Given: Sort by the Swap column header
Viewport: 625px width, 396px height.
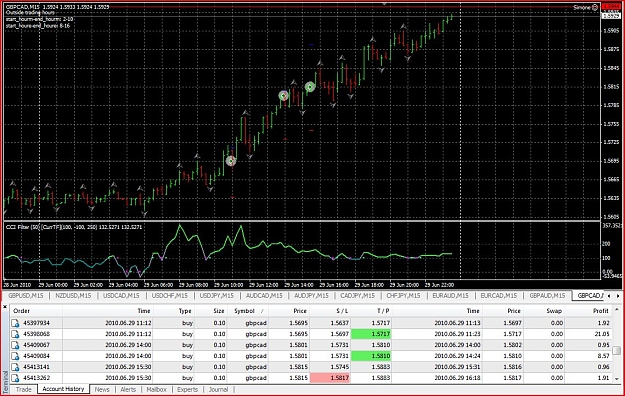Looking at the screenshot, I should click(554, 311).
